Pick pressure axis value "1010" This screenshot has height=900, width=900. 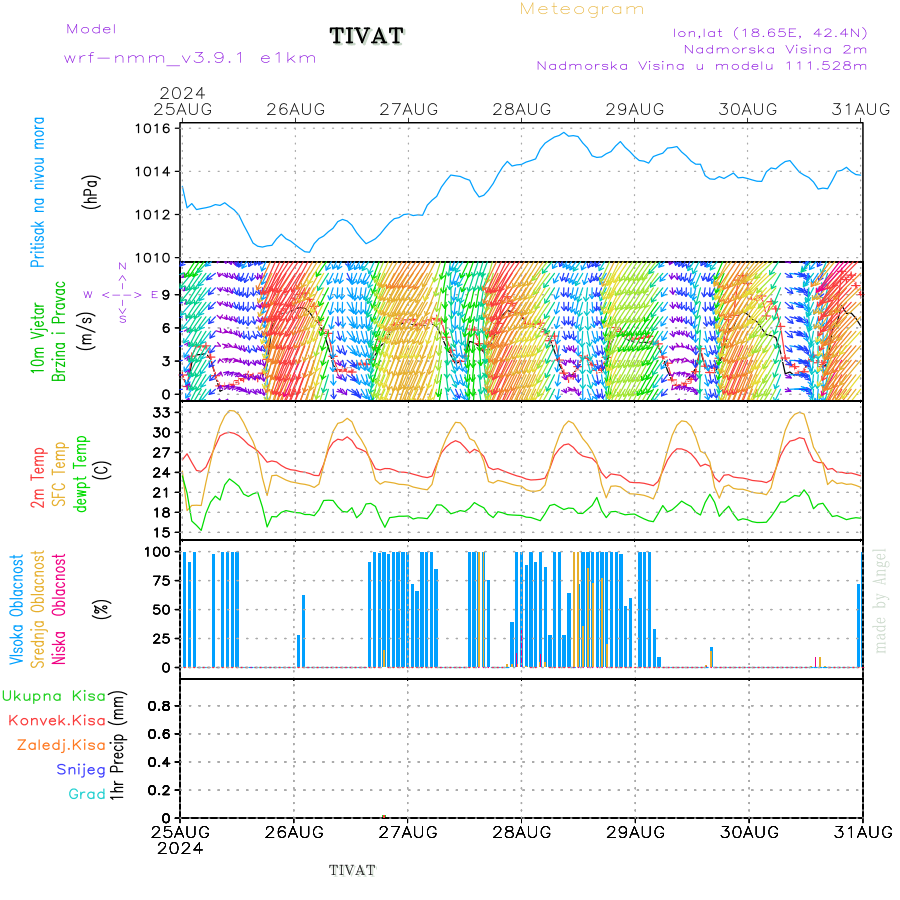[x=153, y=258]
